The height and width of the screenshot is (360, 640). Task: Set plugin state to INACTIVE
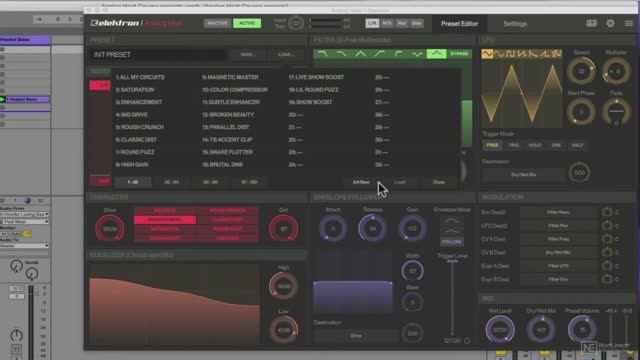[x=217, y=23]
